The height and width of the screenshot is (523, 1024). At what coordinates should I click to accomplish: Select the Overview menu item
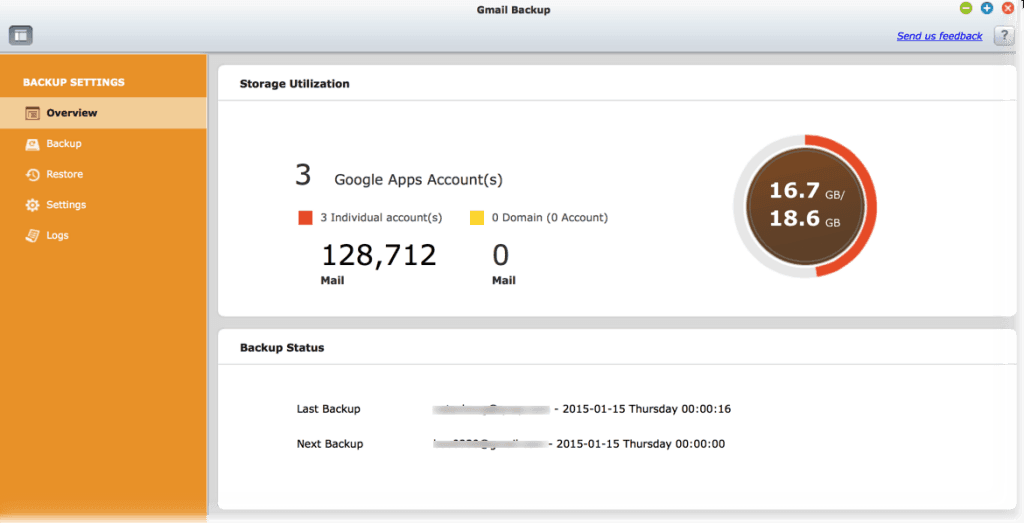coord(103,113)
